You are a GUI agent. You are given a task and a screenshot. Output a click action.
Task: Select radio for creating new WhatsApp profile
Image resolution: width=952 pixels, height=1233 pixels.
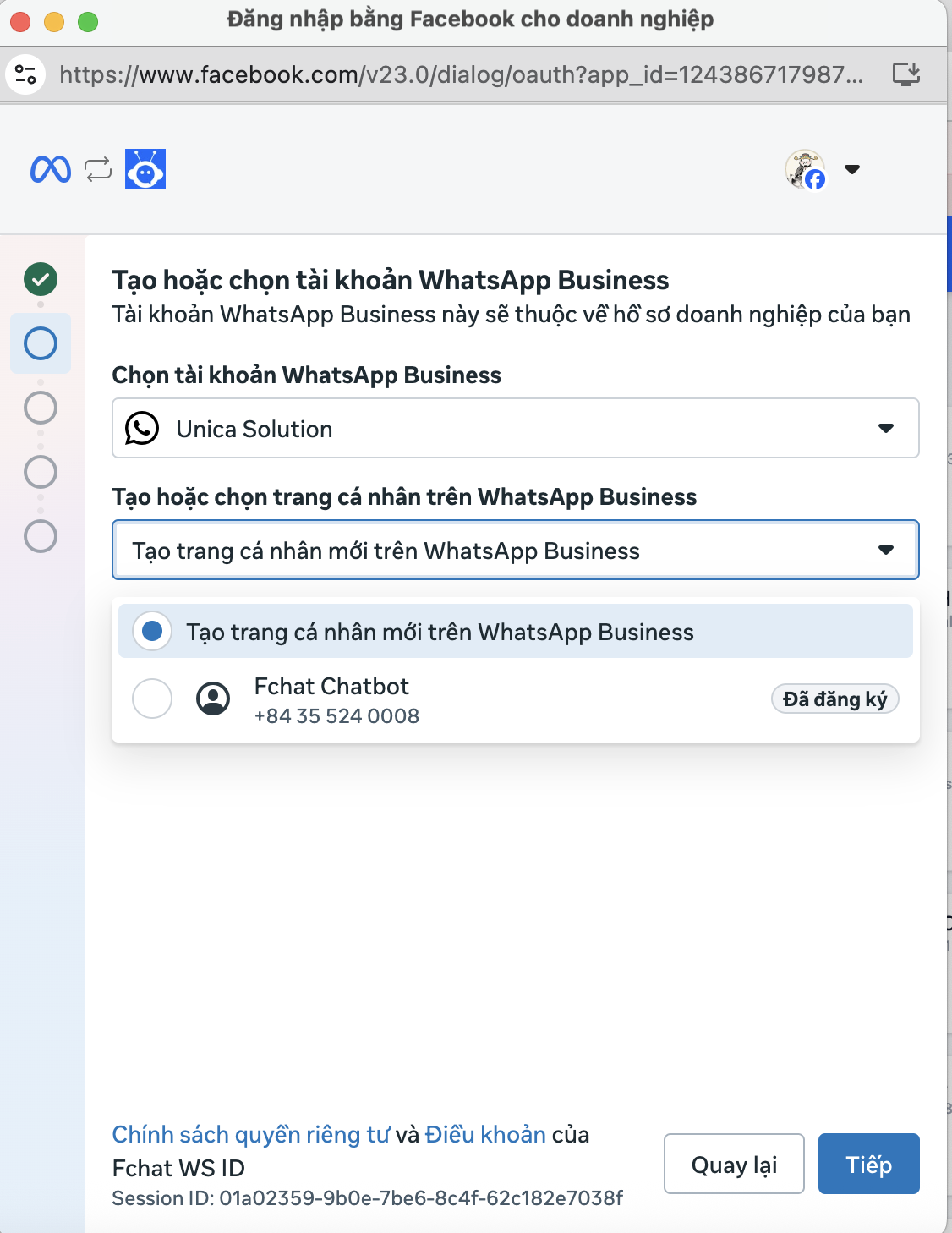[152, 631]
